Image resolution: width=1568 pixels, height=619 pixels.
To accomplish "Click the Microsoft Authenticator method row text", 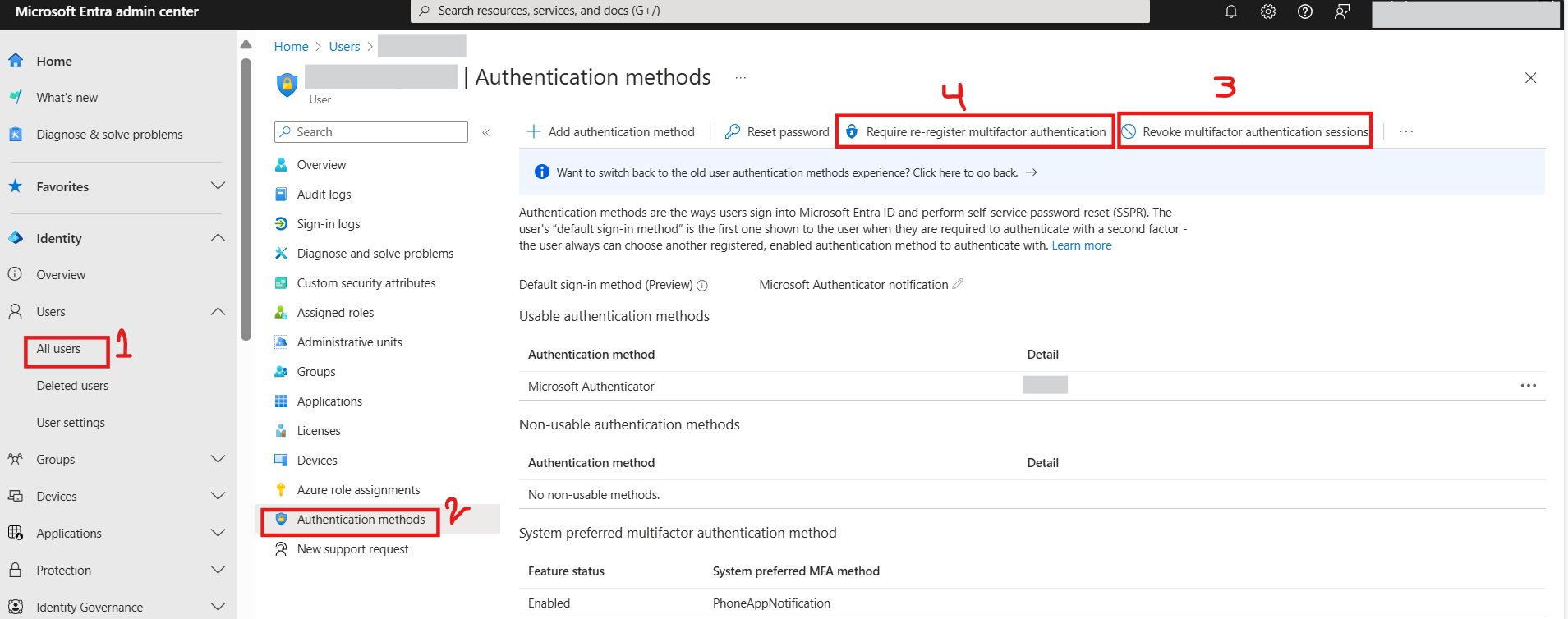I will coord(591,387).
